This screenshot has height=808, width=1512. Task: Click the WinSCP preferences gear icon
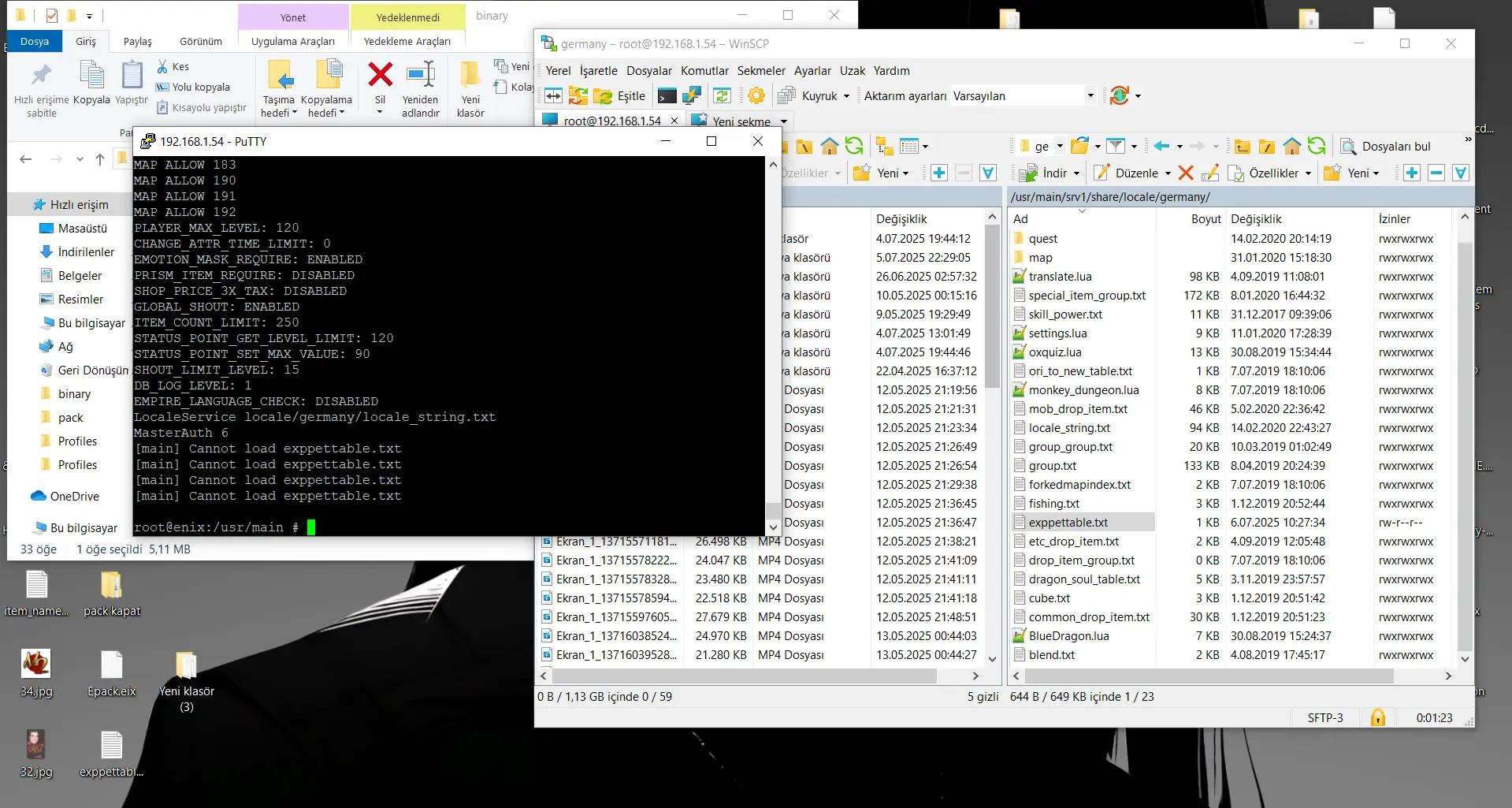pyautogui.click(x=756, y=96)
